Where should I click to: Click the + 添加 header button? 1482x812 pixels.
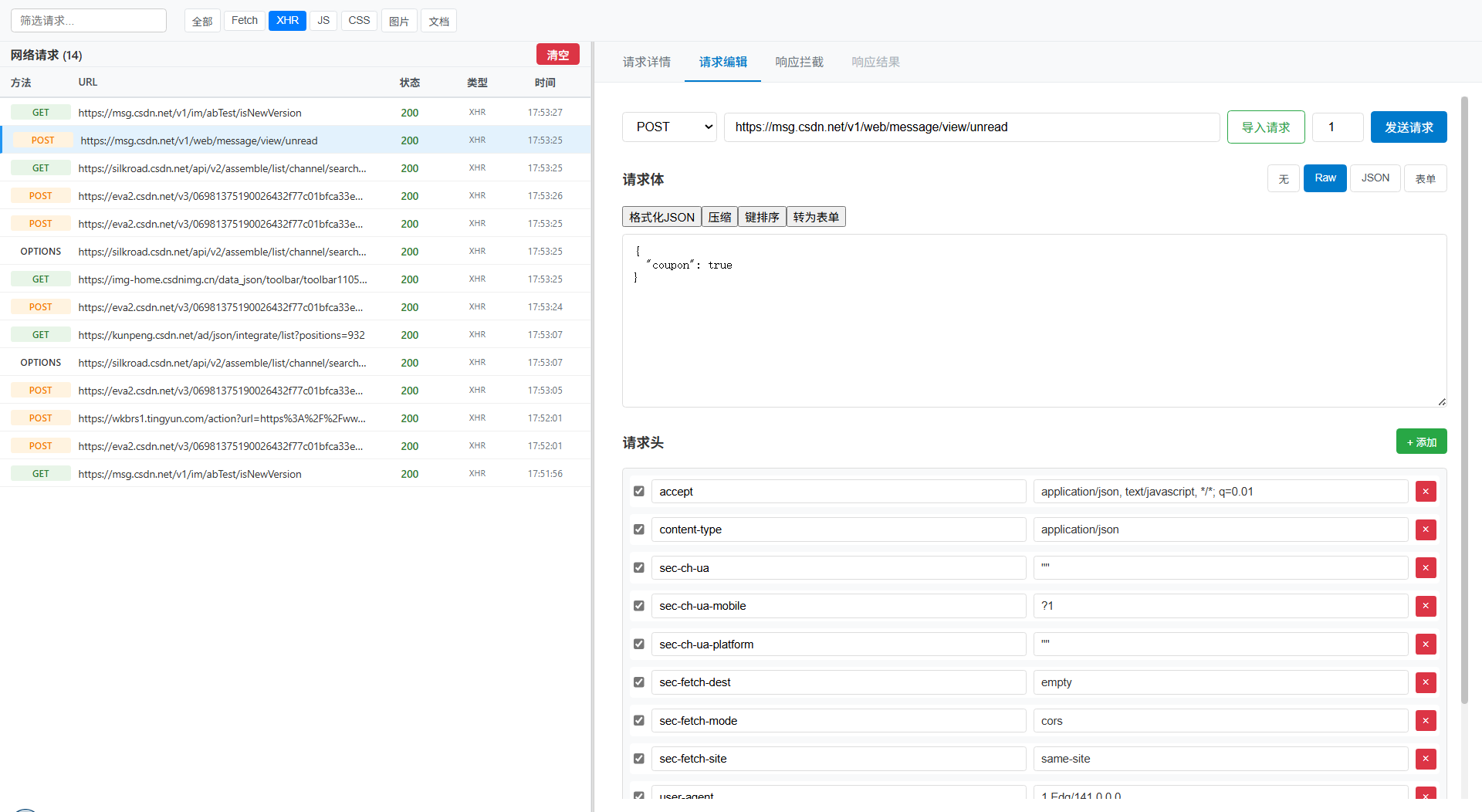click(x=1422, y=442)
